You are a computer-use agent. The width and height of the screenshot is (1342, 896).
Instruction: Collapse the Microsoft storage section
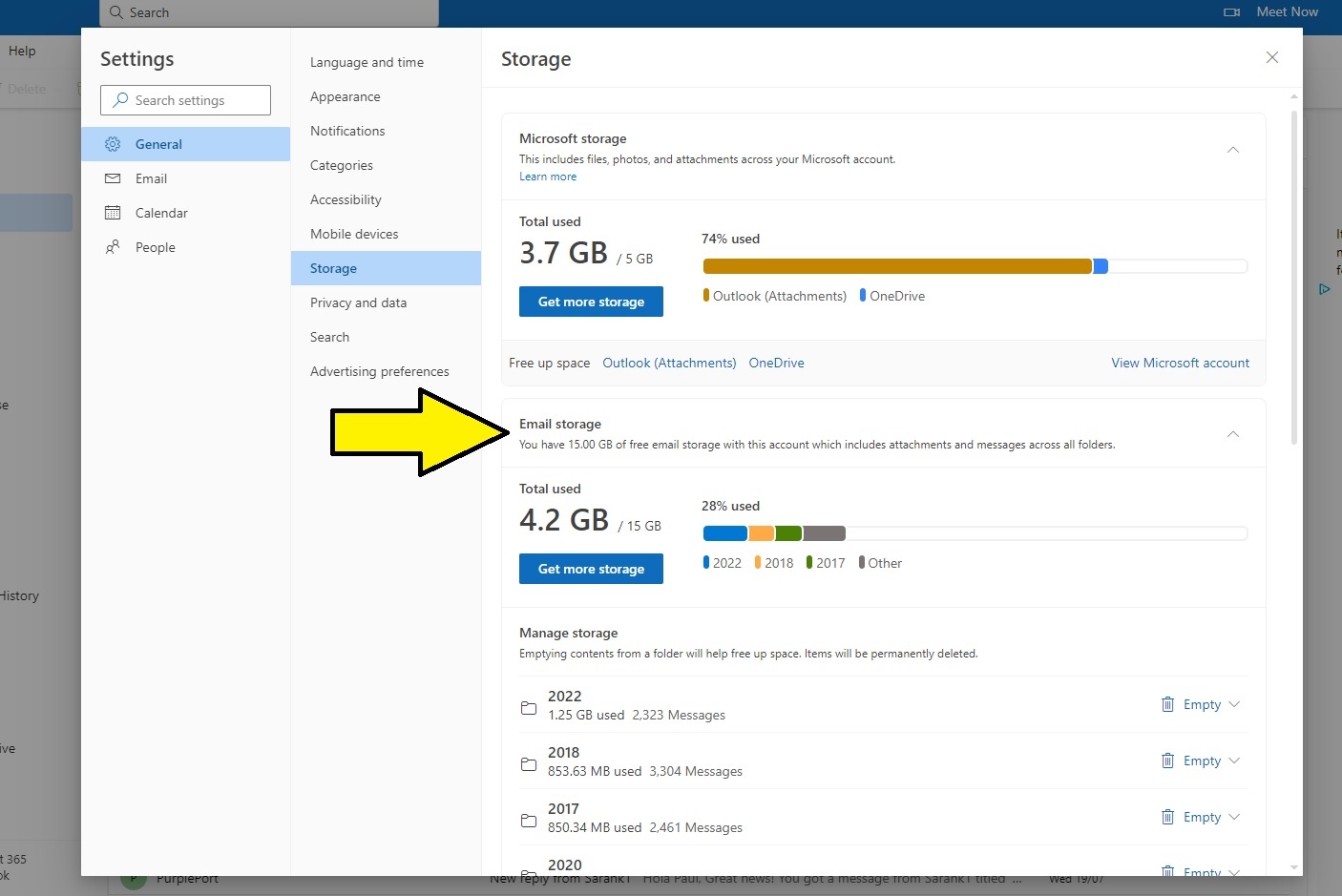pyautogui.click(x=1232, y=149)
